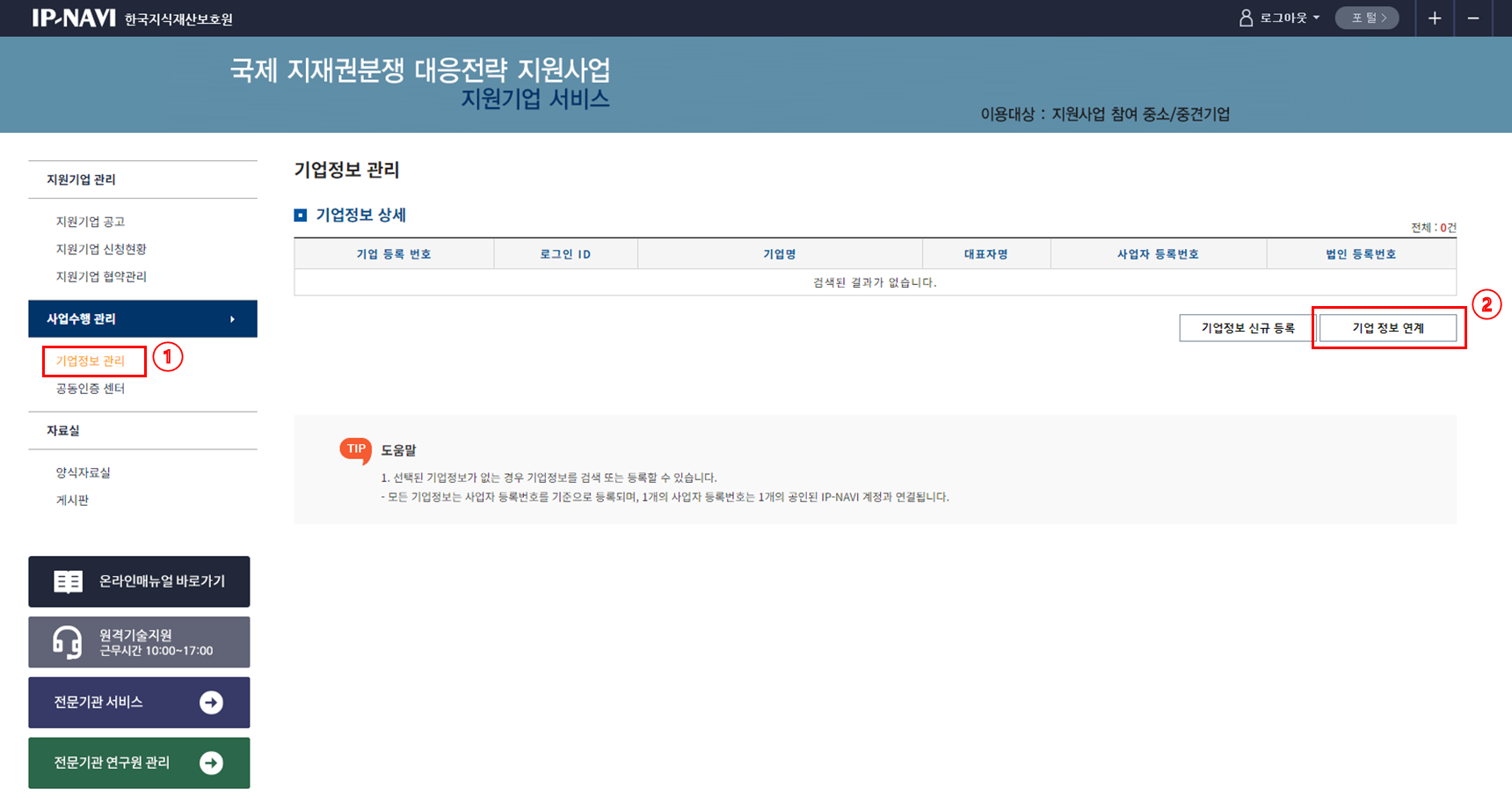The height and width of the screenshot is (796, 1512).
Task: Zoom out with the minus icon
Action: [x=1473, y=18]
